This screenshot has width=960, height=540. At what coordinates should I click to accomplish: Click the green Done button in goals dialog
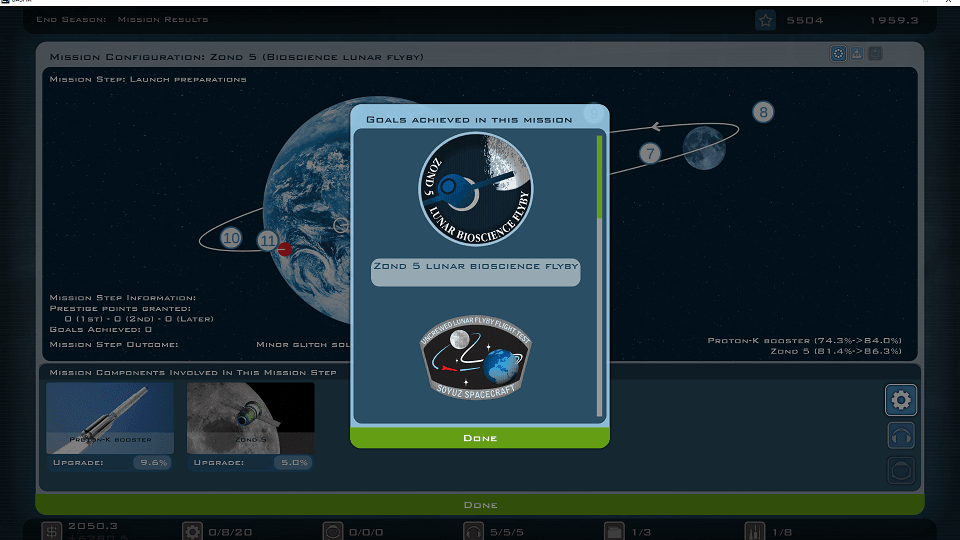[479, 438]
